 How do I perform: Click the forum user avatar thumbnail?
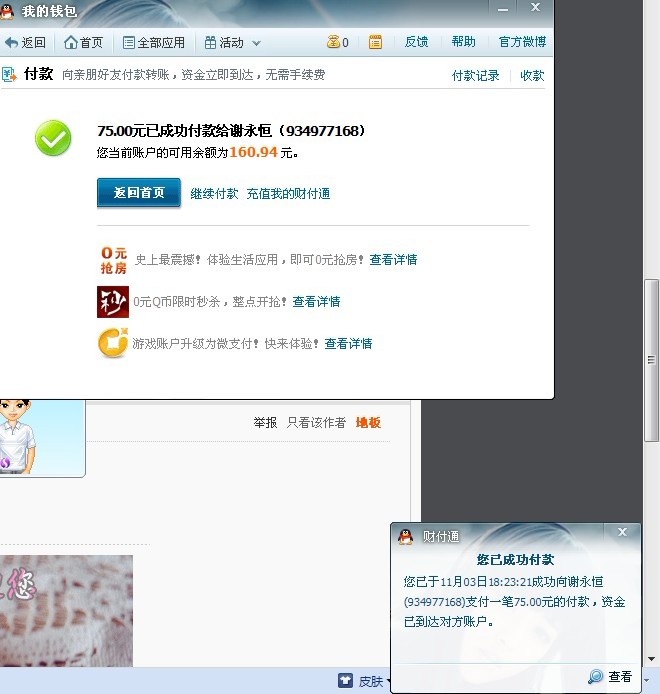[42, 438]
